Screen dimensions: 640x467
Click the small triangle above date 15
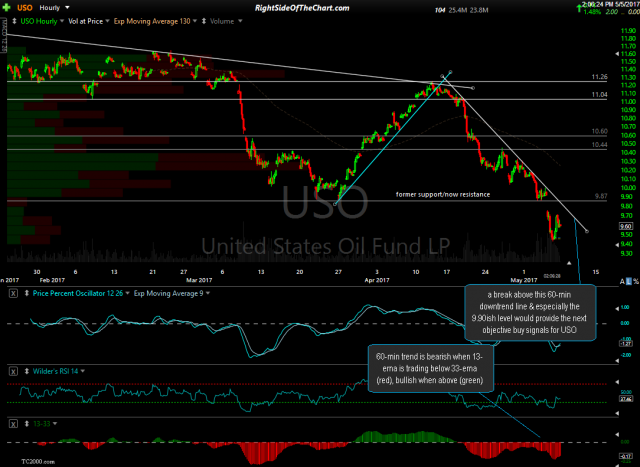[x=569, y=263]
